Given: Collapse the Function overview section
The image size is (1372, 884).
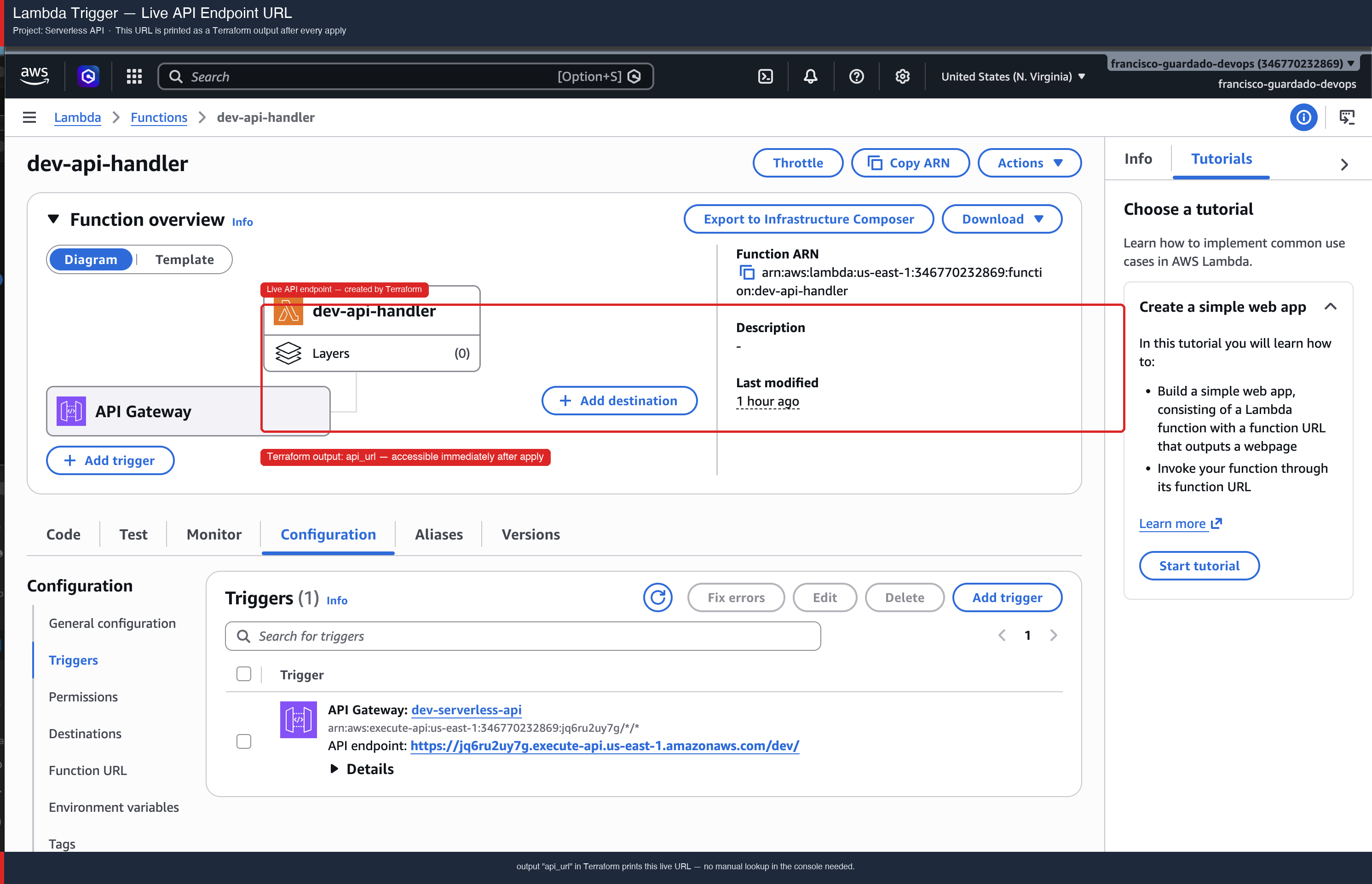Looking at the screenshot, I should click(53, 219).
